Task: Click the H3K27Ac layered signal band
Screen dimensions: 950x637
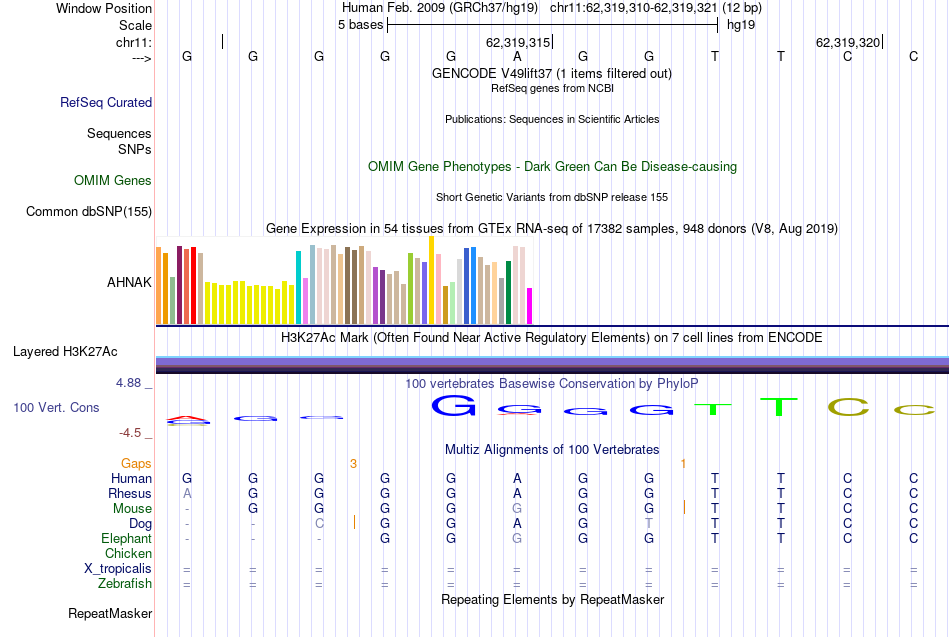Action: click(552, 365)
